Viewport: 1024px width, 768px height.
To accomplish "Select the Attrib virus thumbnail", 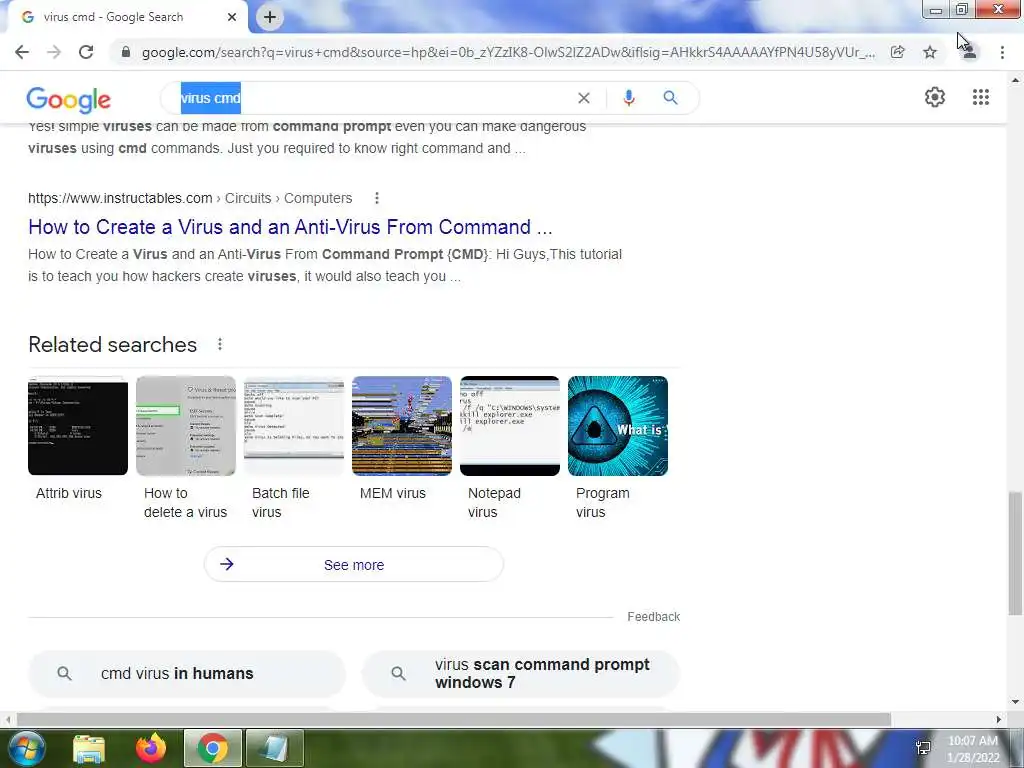I will click(78, 426).
